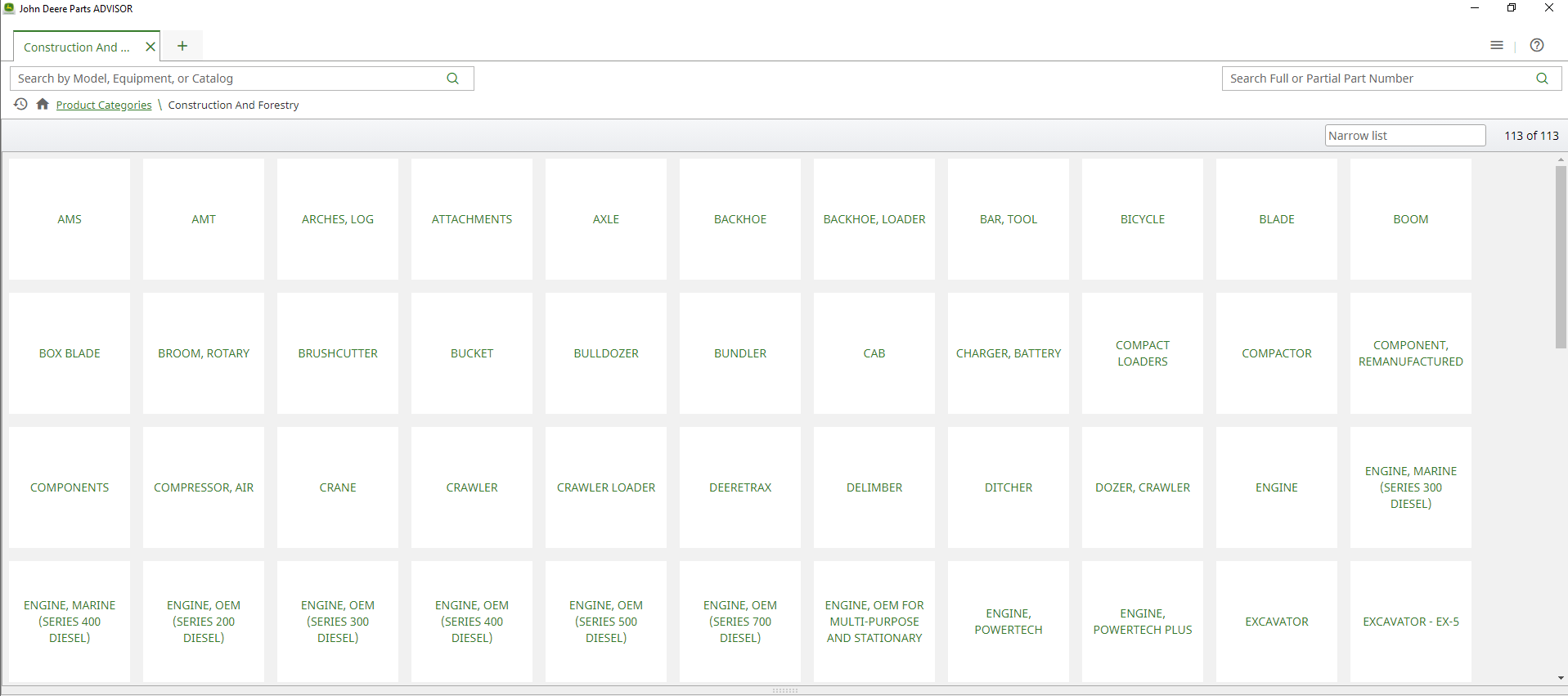Open ENGINE, OEM (SERIES 700 DIESEL) tile
This screenshot has height=696, width=1568.
coord(740,622)
